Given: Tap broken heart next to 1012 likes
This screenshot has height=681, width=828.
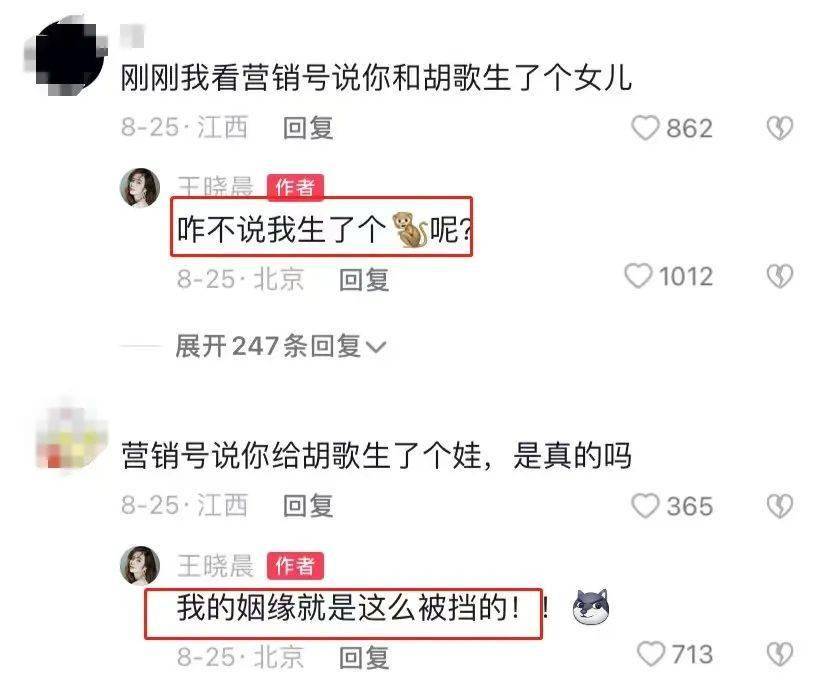Looking at the screenshot, I should [x=780, y=276].
